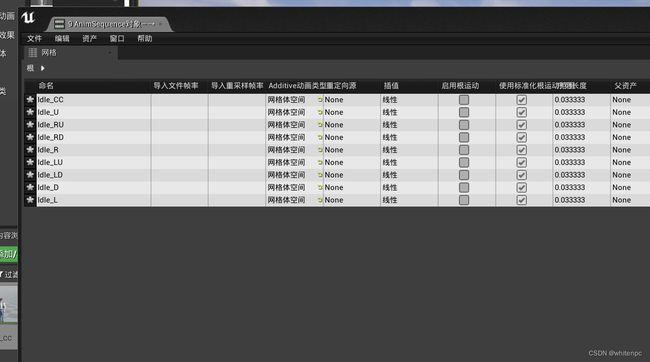Image resolution: width=650 pixels, height=362 pixels.
Task: Click the star icon beside Idle_R
Action: 30,150
